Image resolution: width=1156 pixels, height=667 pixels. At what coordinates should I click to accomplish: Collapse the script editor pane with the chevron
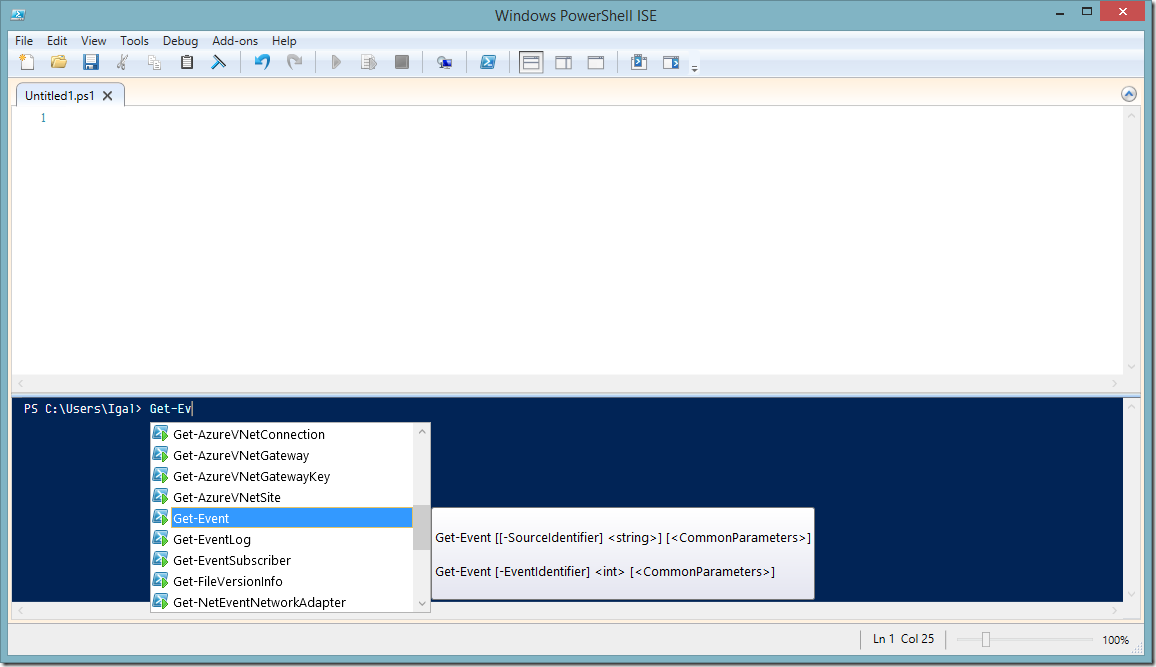1128,92
